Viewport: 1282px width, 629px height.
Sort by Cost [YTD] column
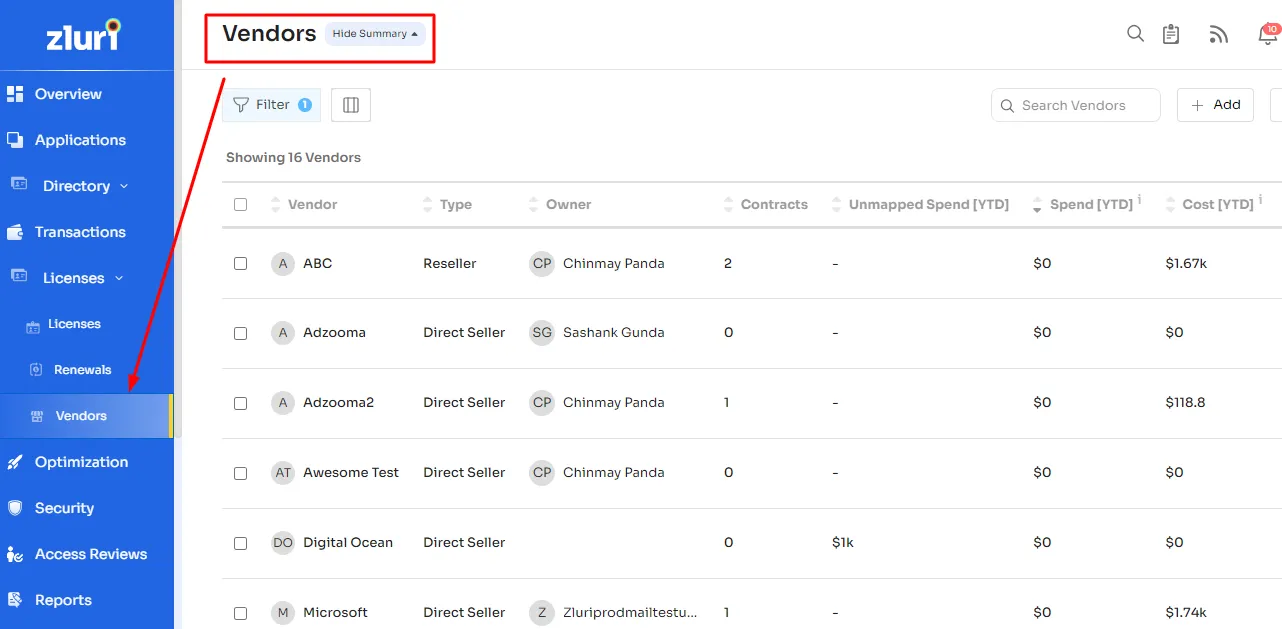(x=1170, y=204)
